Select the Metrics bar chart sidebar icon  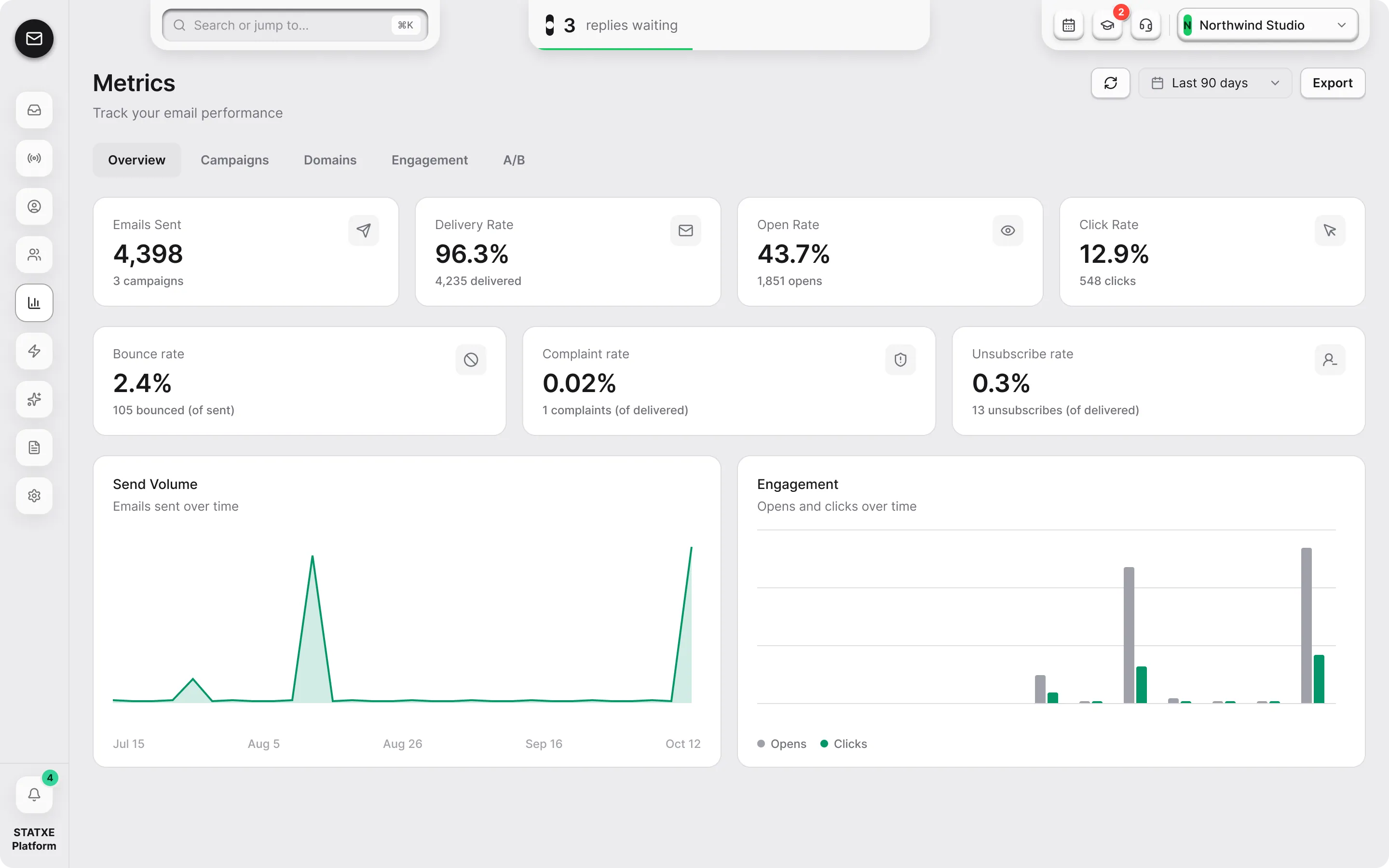tap(34, 302)
